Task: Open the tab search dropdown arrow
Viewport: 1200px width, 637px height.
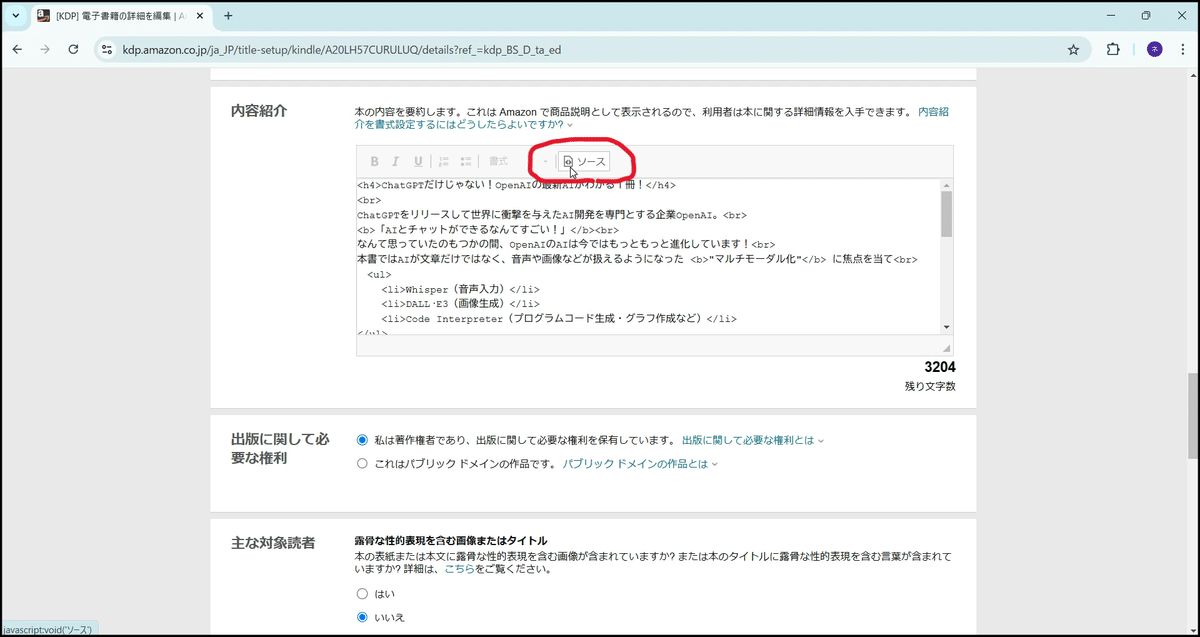Action: point(15,16)
